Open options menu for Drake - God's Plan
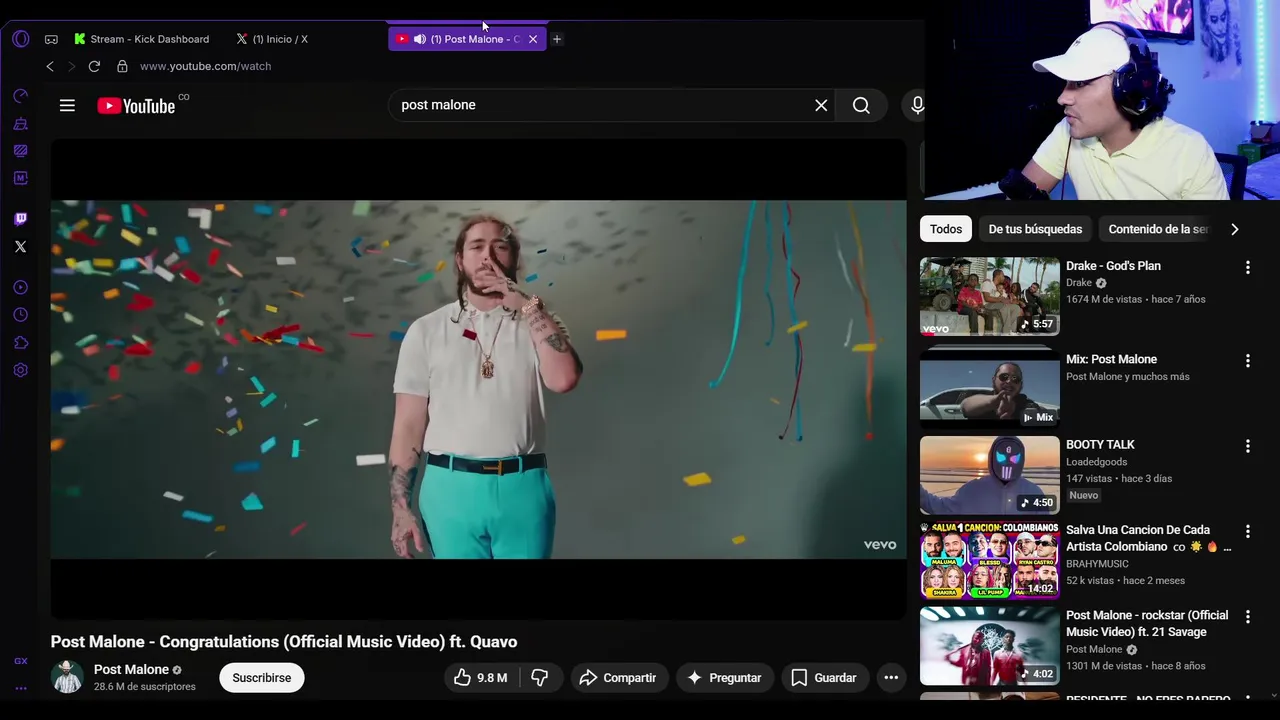Image resolution: width=1280 pixels, height=720 pixels. click(1247, 267)
